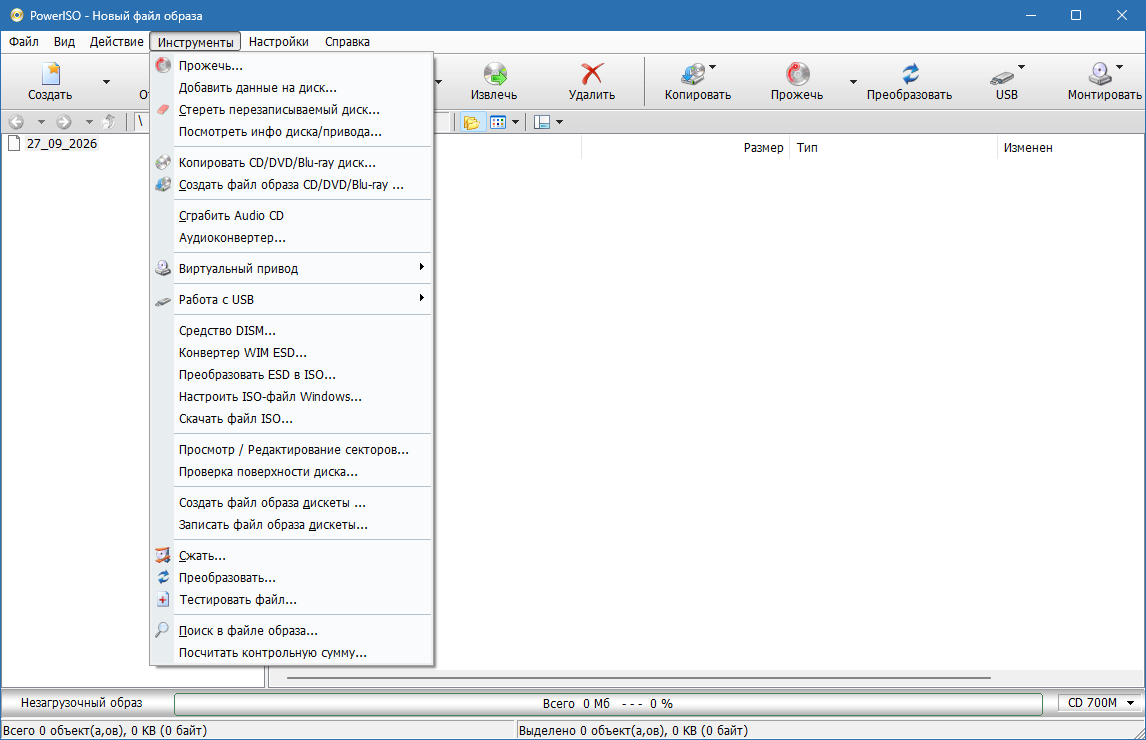Image resolution: width=1146 pixels, height=740 pixels.
Task: Open the Действие menu
Action: pyautogui.click(x=117, y=42)
